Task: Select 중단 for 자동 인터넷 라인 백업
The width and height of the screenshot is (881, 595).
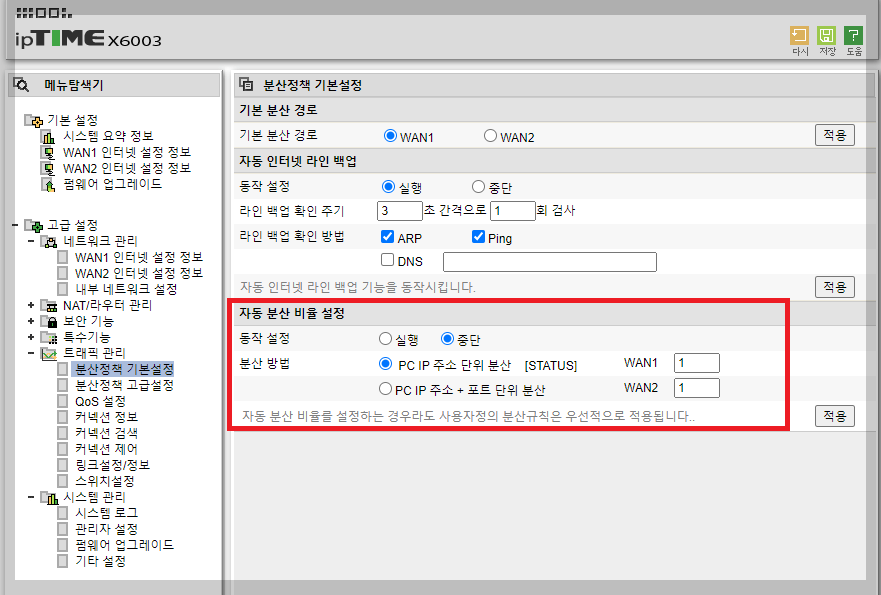Action: (x=478, y=187)
